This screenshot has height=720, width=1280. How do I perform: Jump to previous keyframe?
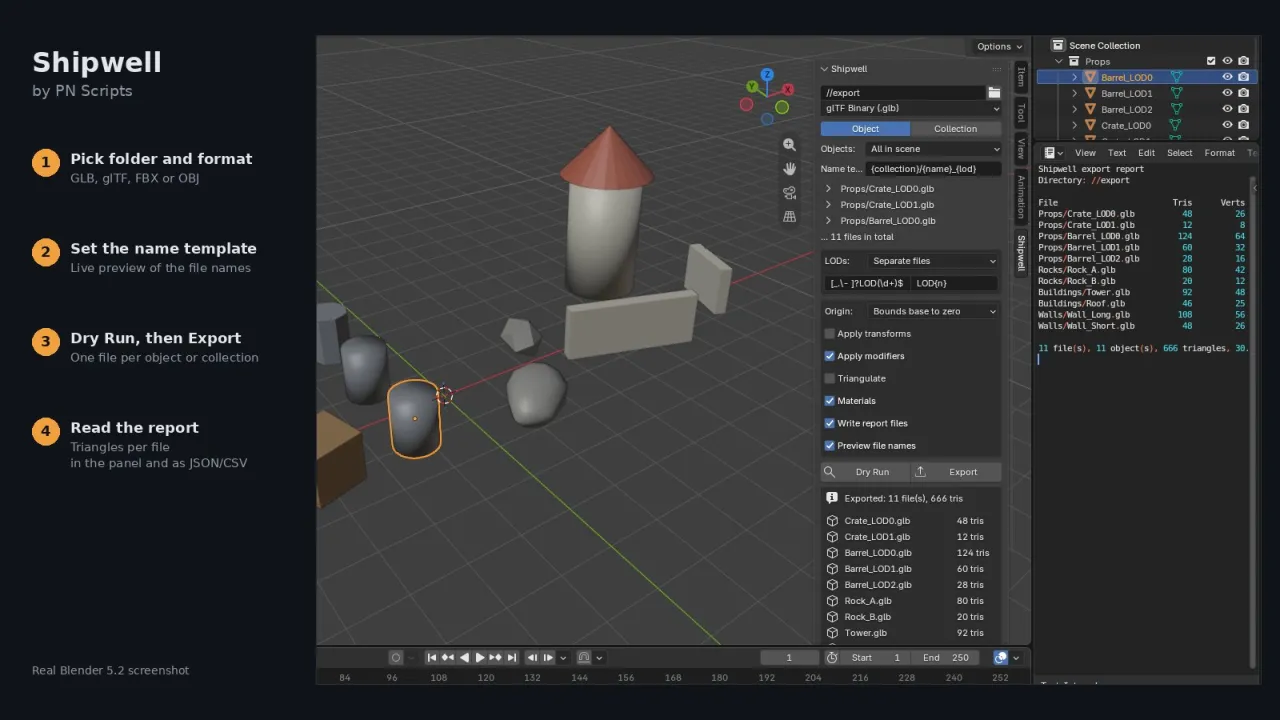coord(448,657)
